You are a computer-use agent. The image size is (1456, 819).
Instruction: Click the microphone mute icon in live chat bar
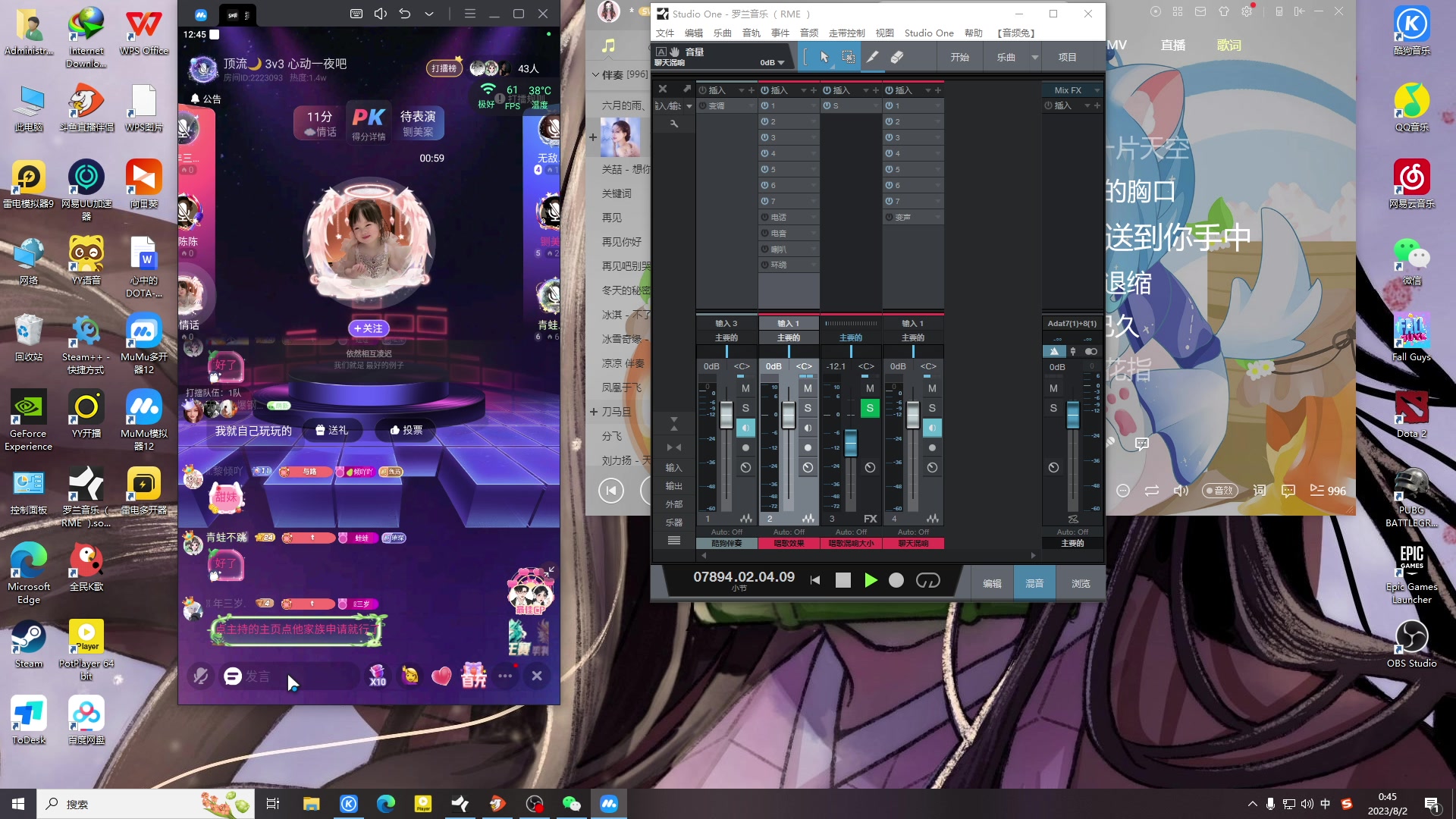coord(200,676)
